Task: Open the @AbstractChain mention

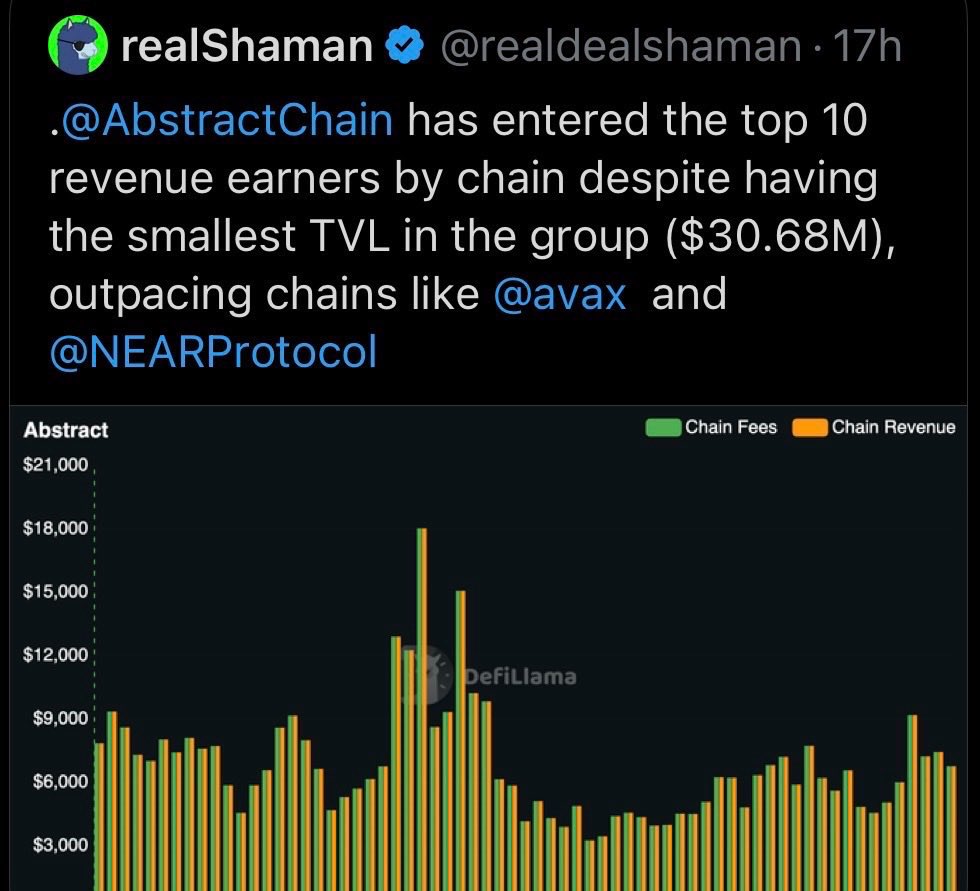Action: (226, 122)
